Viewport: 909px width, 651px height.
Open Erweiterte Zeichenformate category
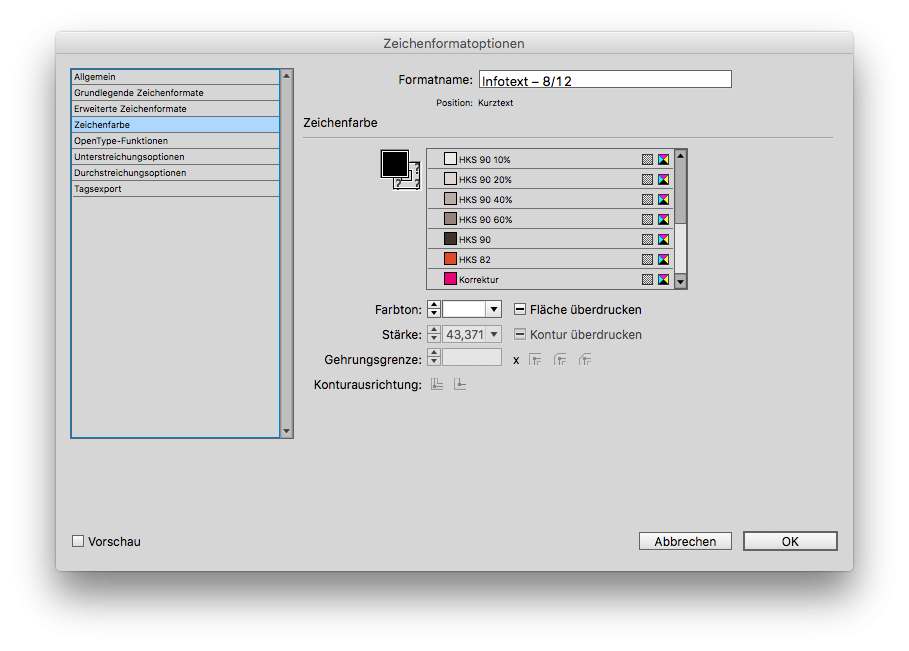[x=175, y=109]
